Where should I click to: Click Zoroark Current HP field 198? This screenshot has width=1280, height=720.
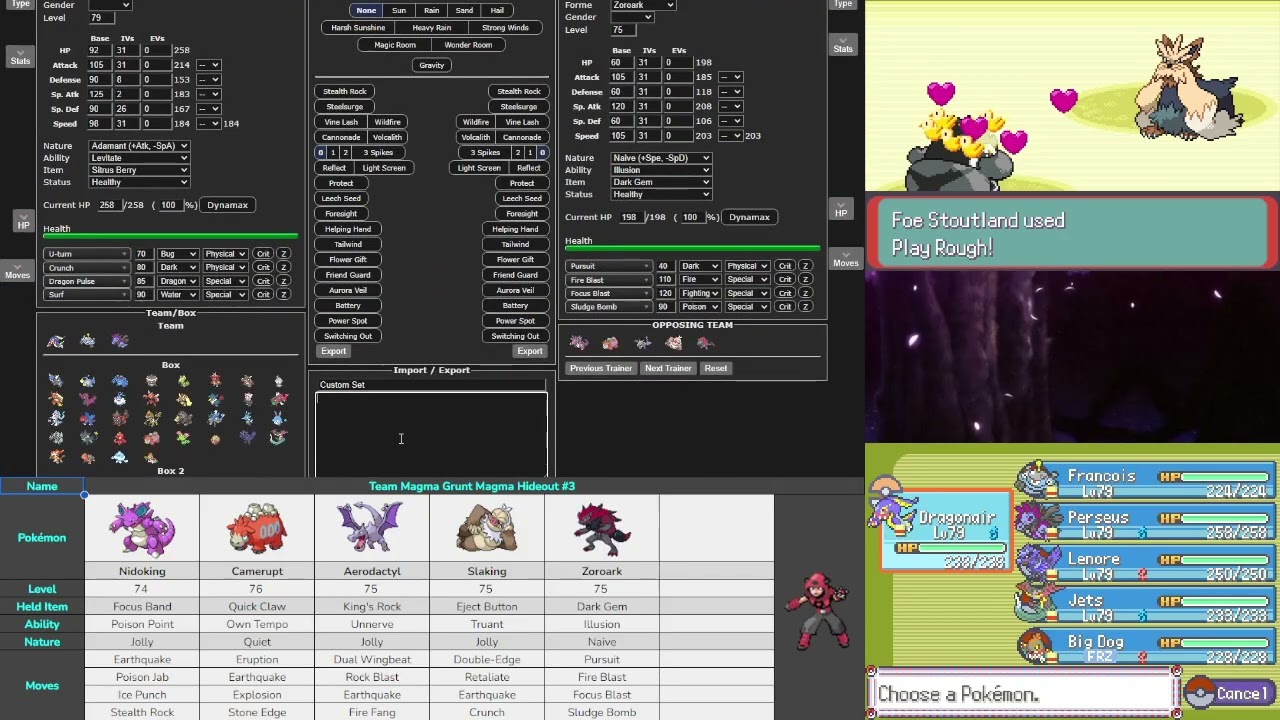point(630,217)
